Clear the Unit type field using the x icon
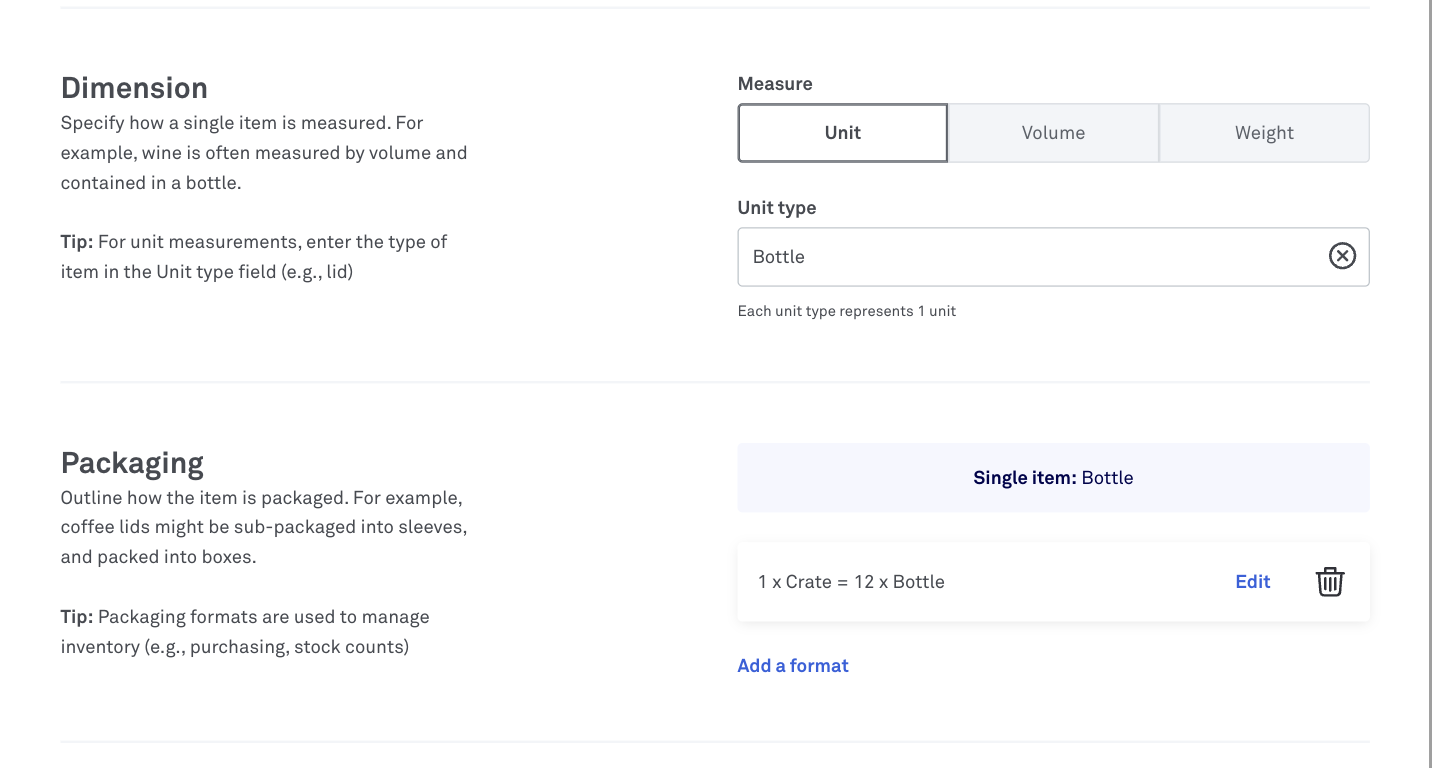The height and width of the screenshot is (768, 1432). [x=1342, y=257]
